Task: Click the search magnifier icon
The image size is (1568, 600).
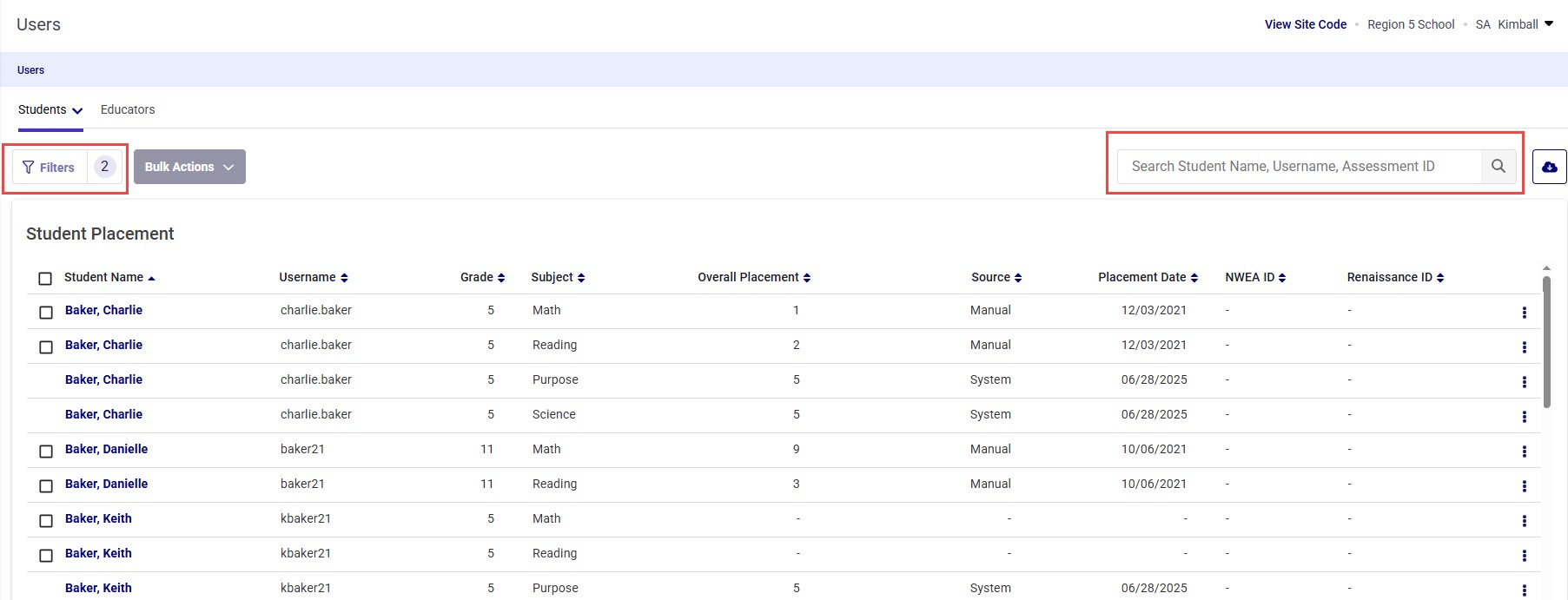Action: (1498, 166)
